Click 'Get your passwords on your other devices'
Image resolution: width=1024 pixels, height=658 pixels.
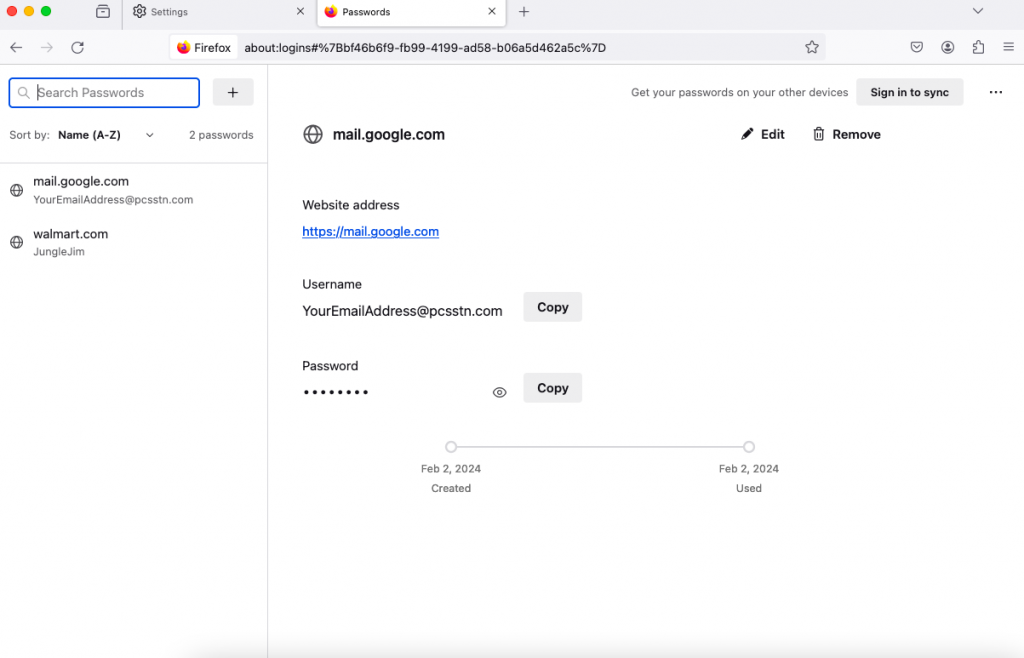pos(739,93)
